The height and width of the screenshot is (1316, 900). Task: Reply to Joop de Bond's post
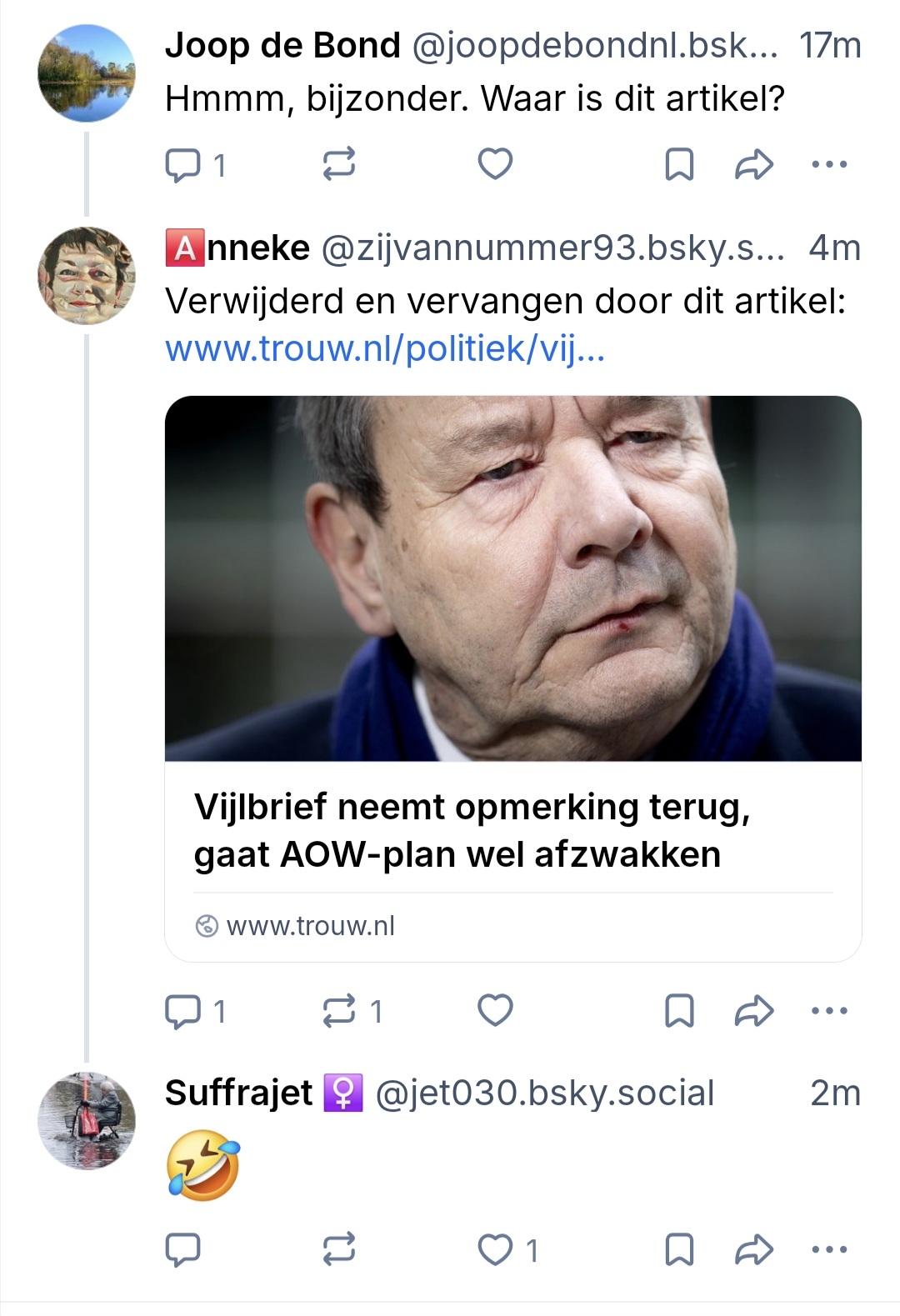[x=183, y=165]
